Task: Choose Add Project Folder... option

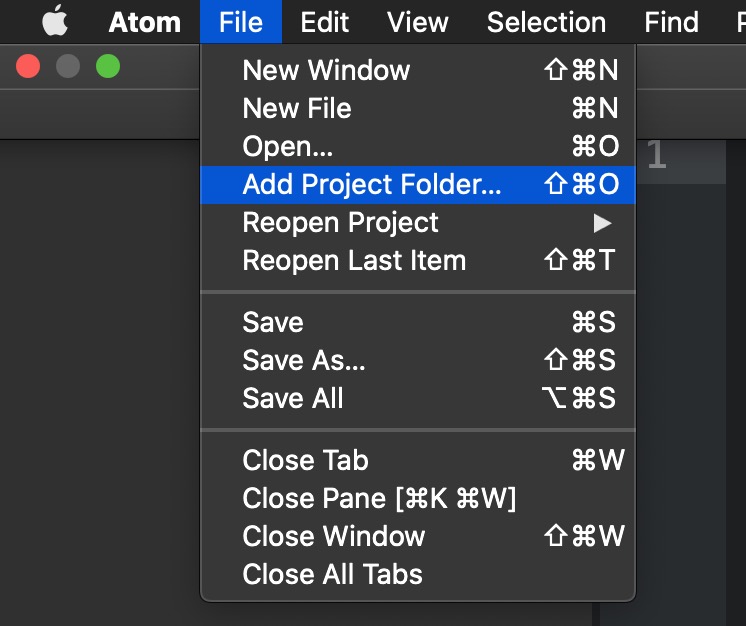Action: 372,185
